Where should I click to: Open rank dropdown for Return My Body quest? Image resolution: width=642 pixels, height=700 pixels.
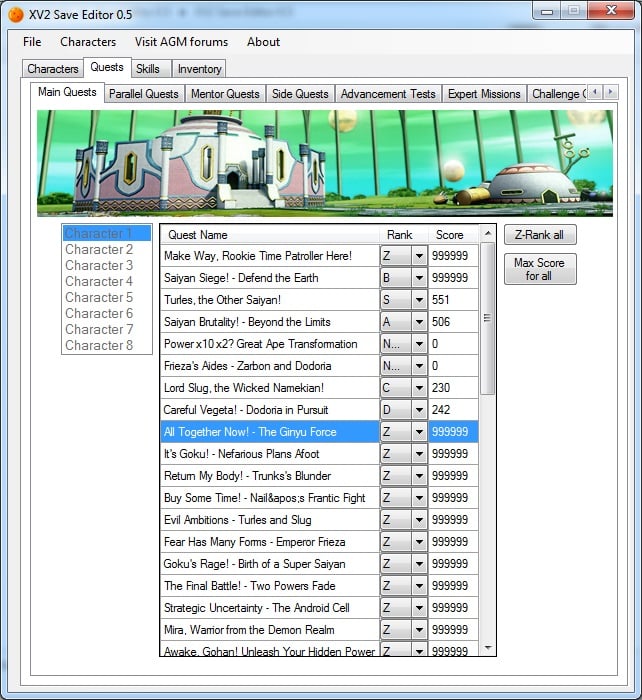point(419,475)
